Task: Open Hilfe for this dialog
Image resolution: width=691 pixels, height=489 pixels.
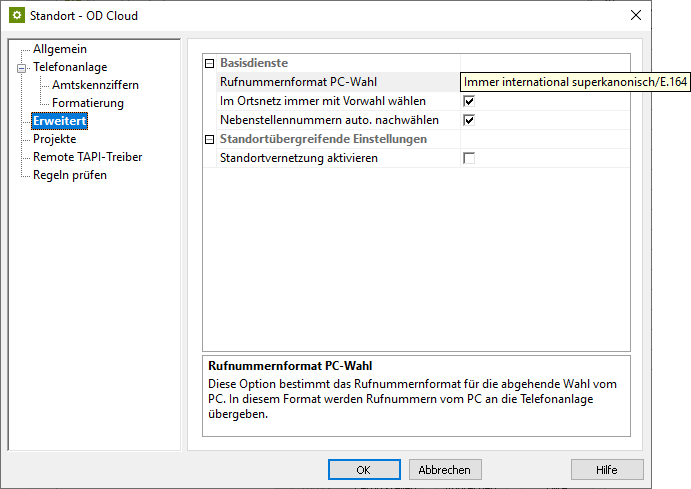Action: coord(606,469)
